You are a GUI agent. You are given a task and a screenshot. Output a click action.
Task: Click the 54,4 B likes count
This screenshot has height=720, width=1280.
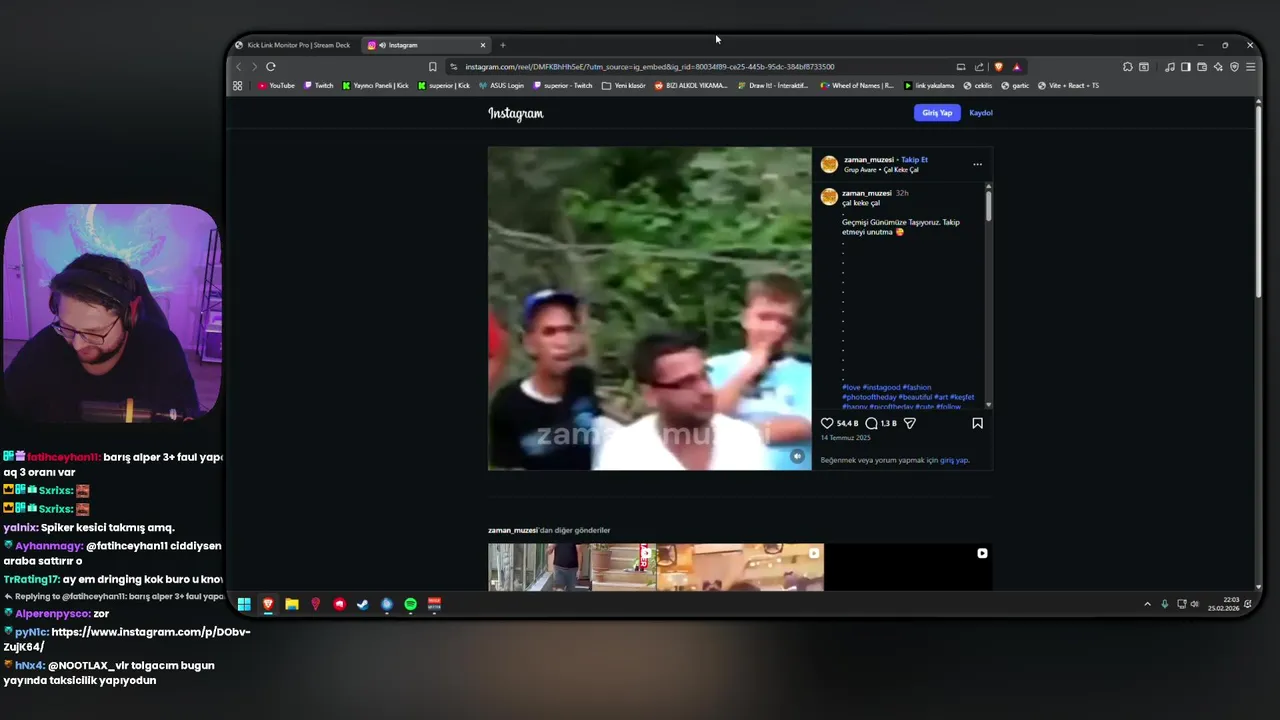pyautogui.click(x=847, y=423)
